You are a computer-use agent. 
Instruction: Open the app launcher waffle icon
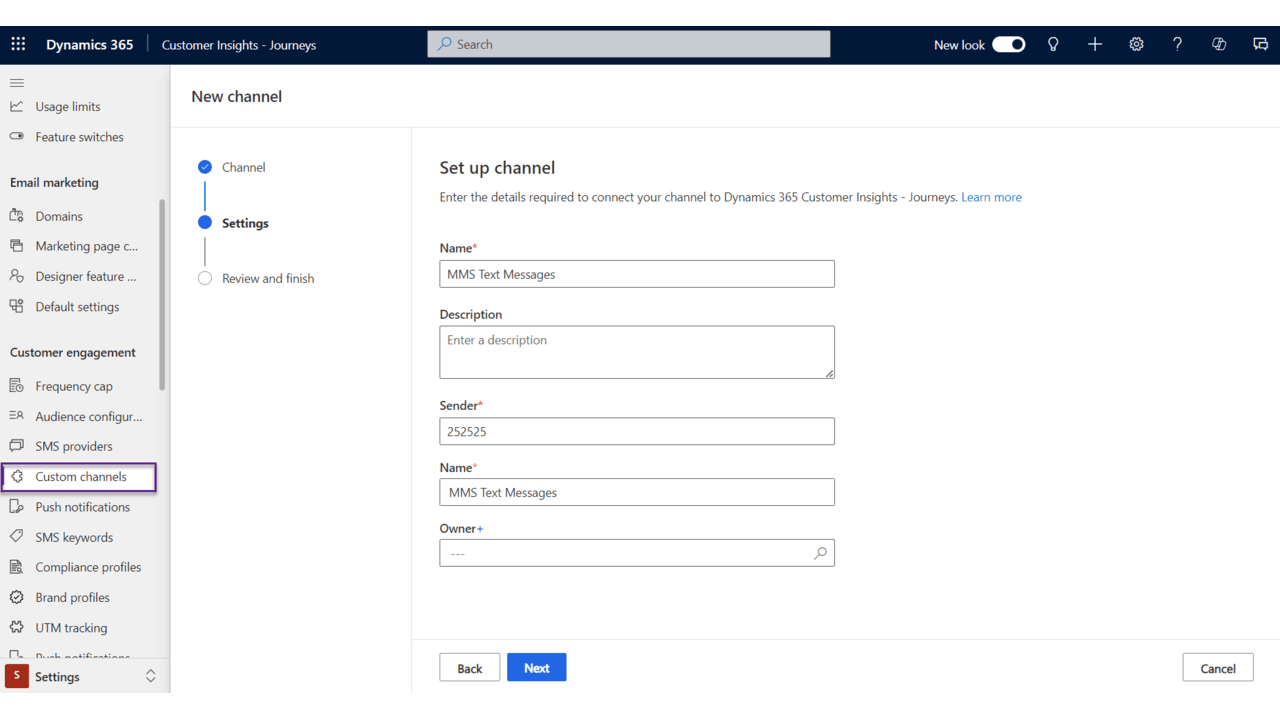pyautogui.click(x=18, y=44)
